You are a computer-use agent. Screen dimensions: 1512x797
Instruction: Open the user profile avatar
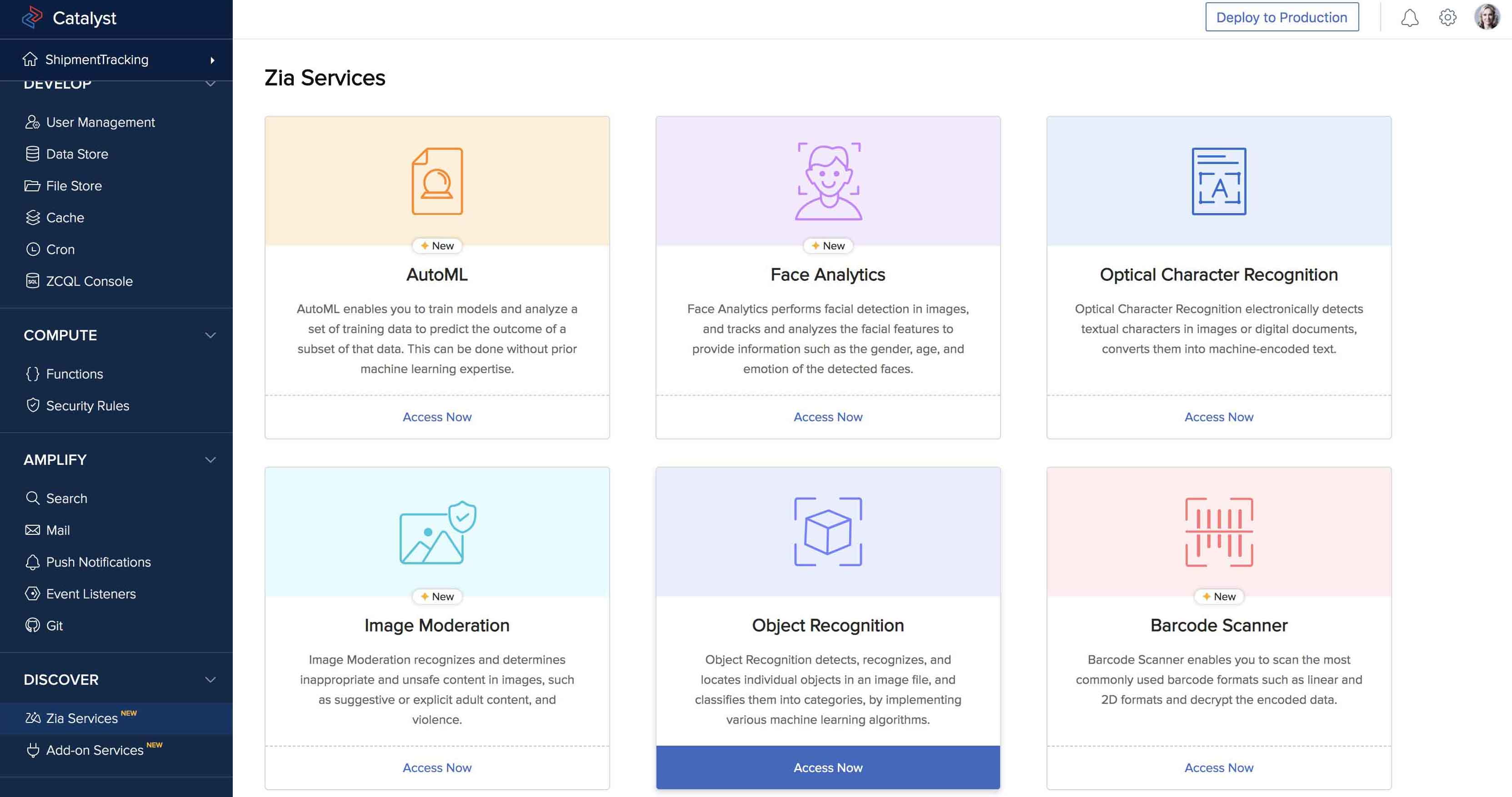click(1487, 18)
